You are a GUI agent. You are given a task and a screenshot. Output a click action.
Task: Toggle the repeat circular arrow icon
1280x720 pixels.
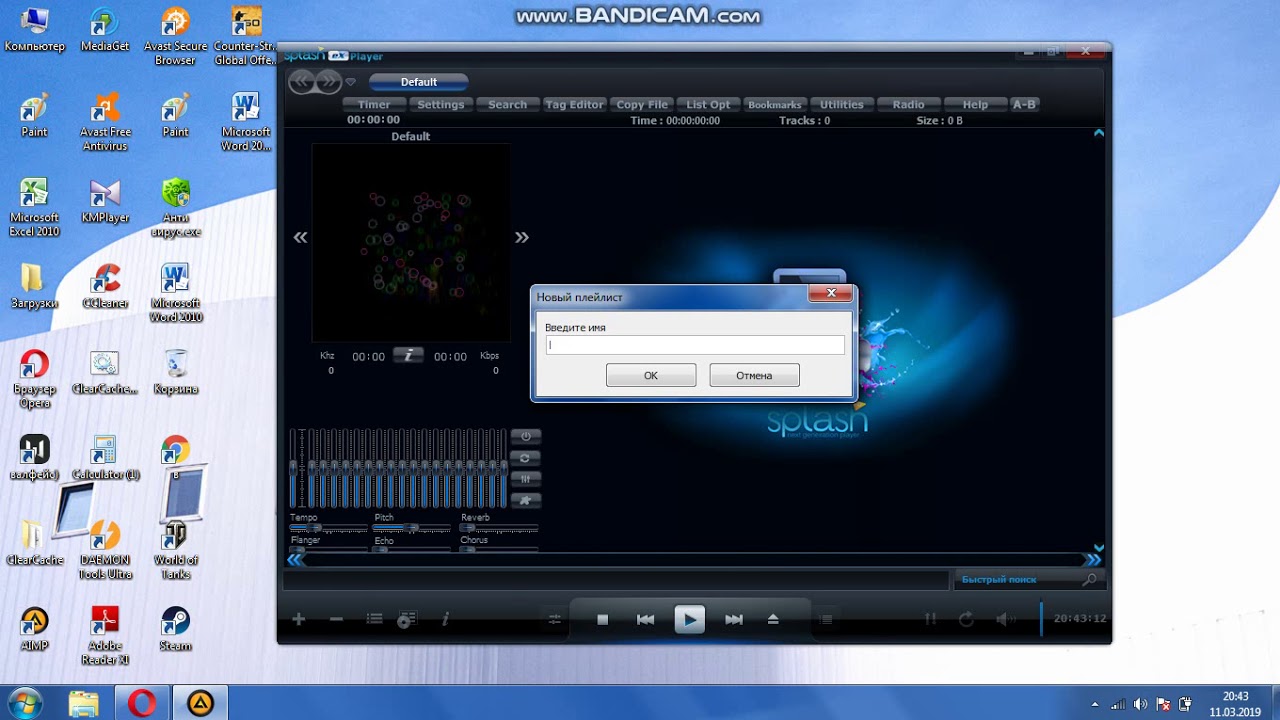coord(966,620)
